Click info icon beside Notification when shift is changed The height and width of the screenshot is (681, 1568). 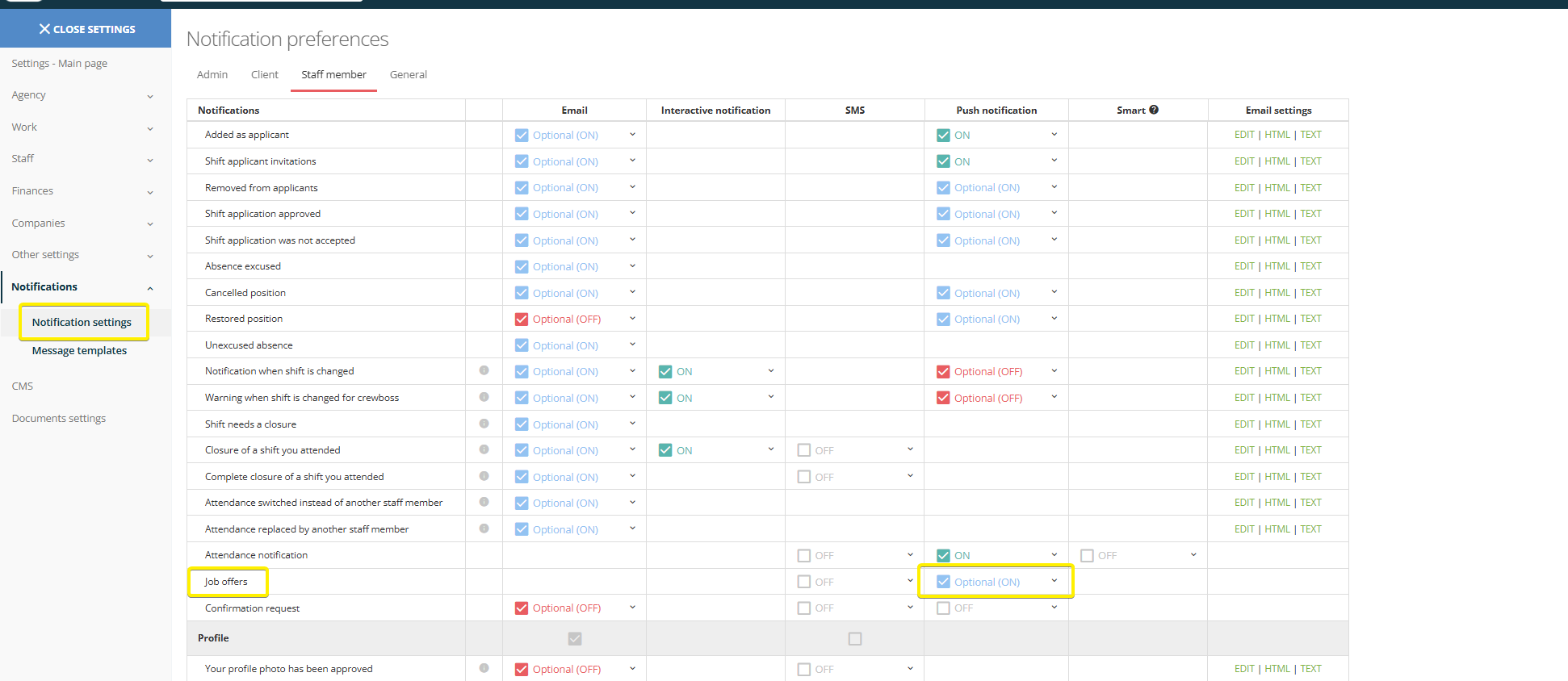(x=484, y=370)
